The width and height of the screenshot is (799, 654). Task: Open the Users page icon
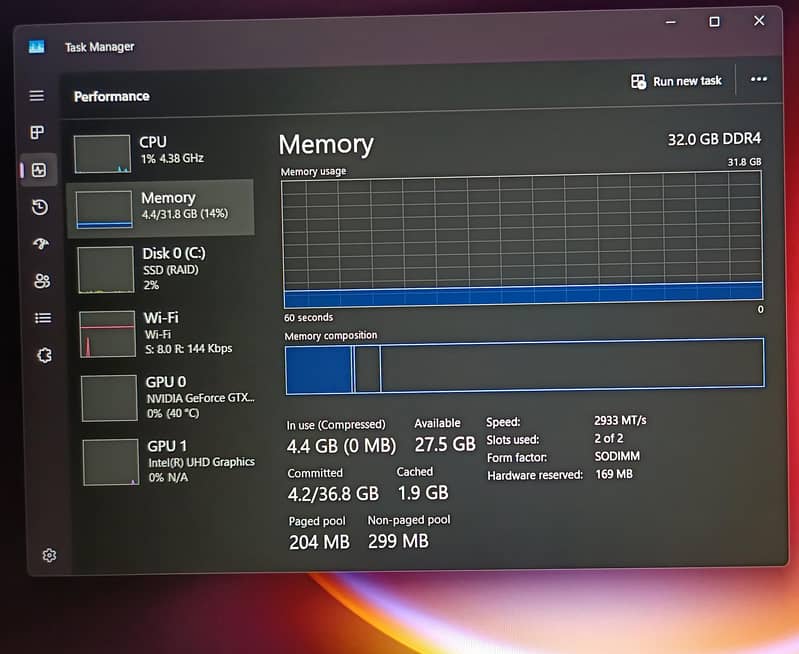(x=42, y=281)
